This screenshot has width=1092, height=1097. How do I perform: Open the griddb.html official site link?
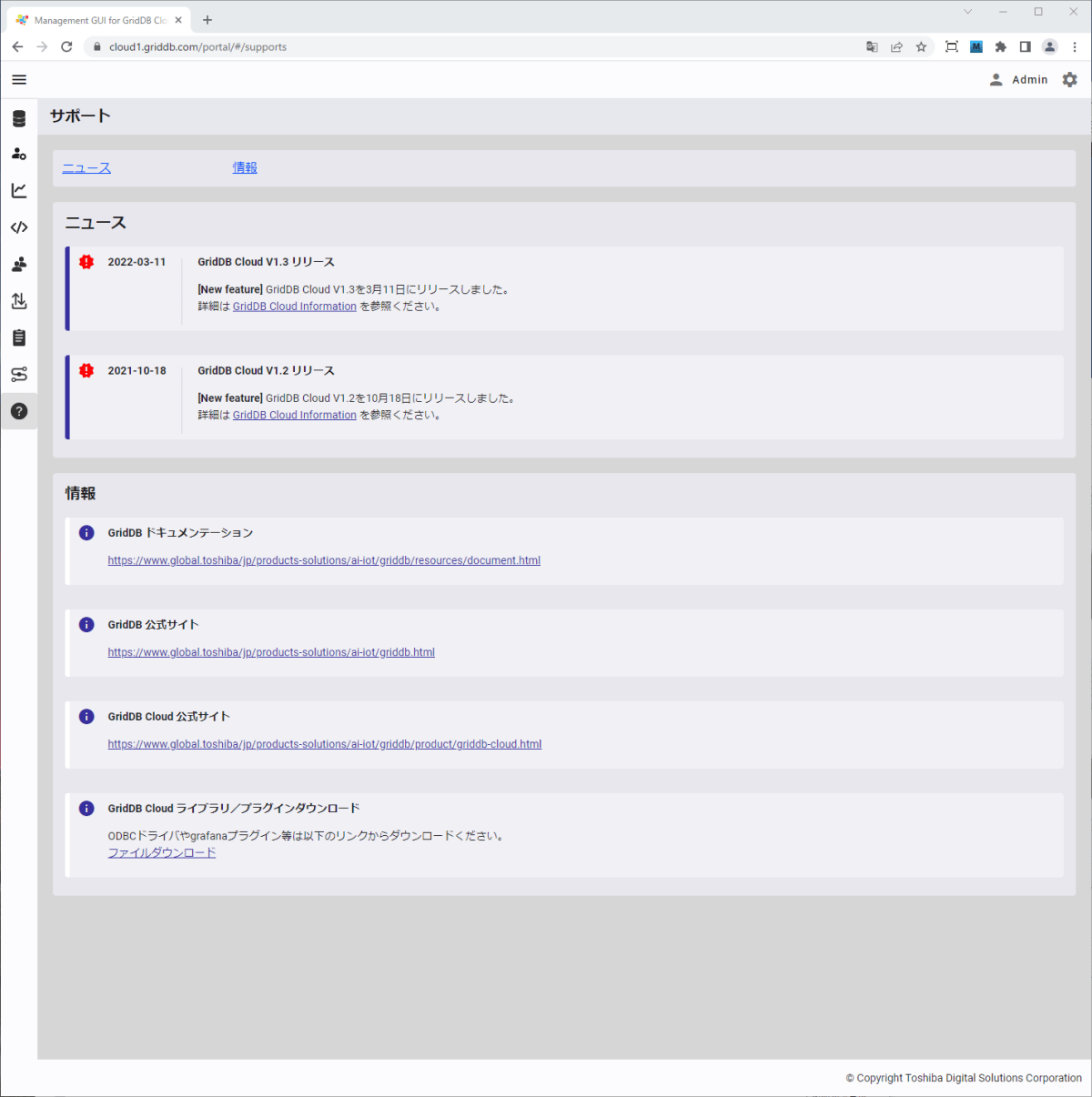[x=271, y=652]
